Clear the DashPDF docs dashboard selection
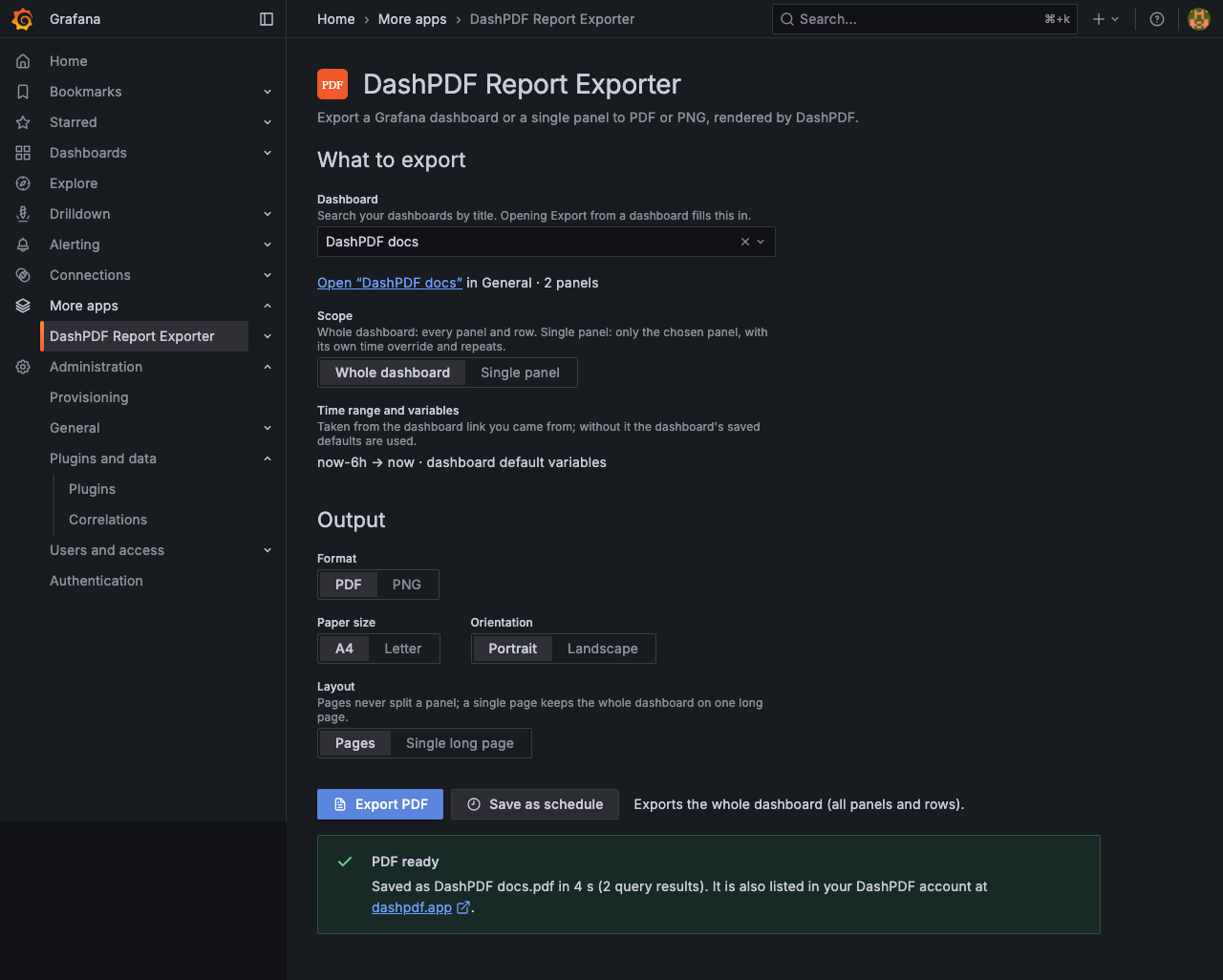The image size is (1223, 980). (x=745, y=242)
